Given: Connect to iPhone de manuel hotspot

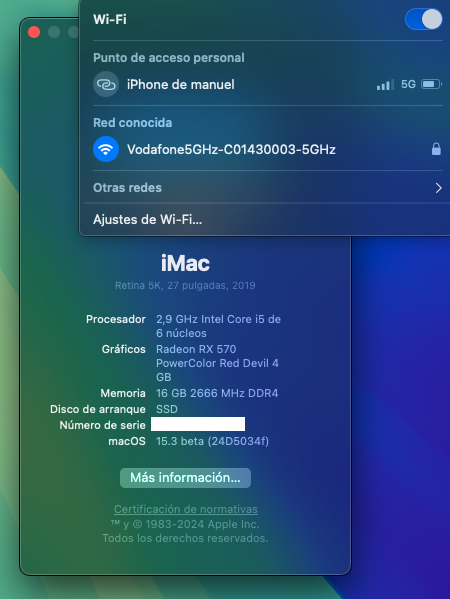Looking at the screenshot, I should pyautogui.click(x=267, y=84).
